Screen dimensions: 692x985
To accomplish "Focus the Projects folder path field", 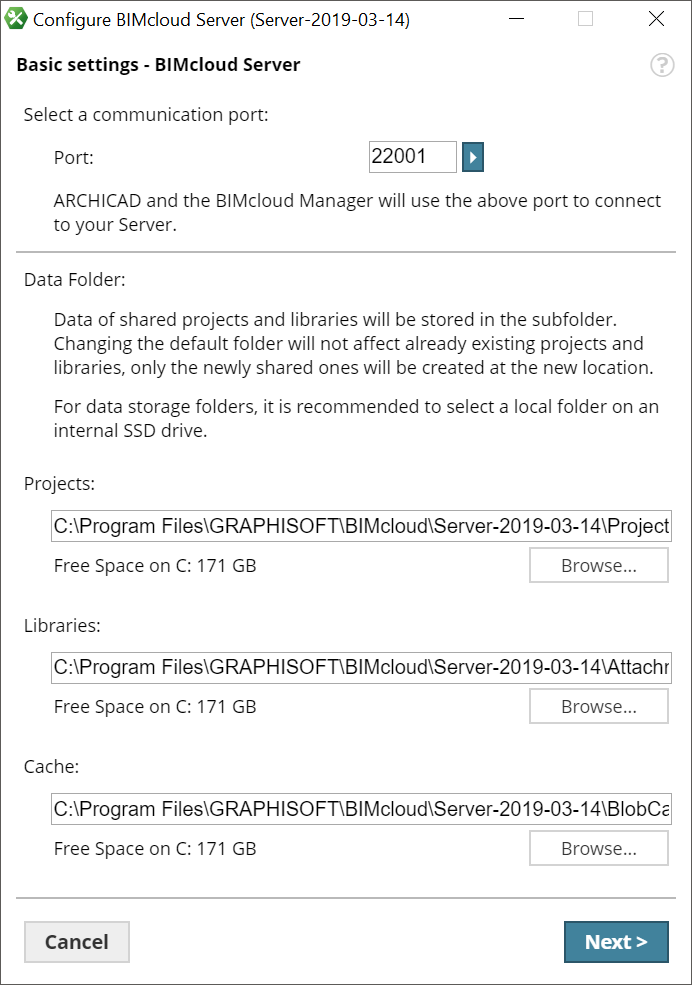I will click(361, 526).
